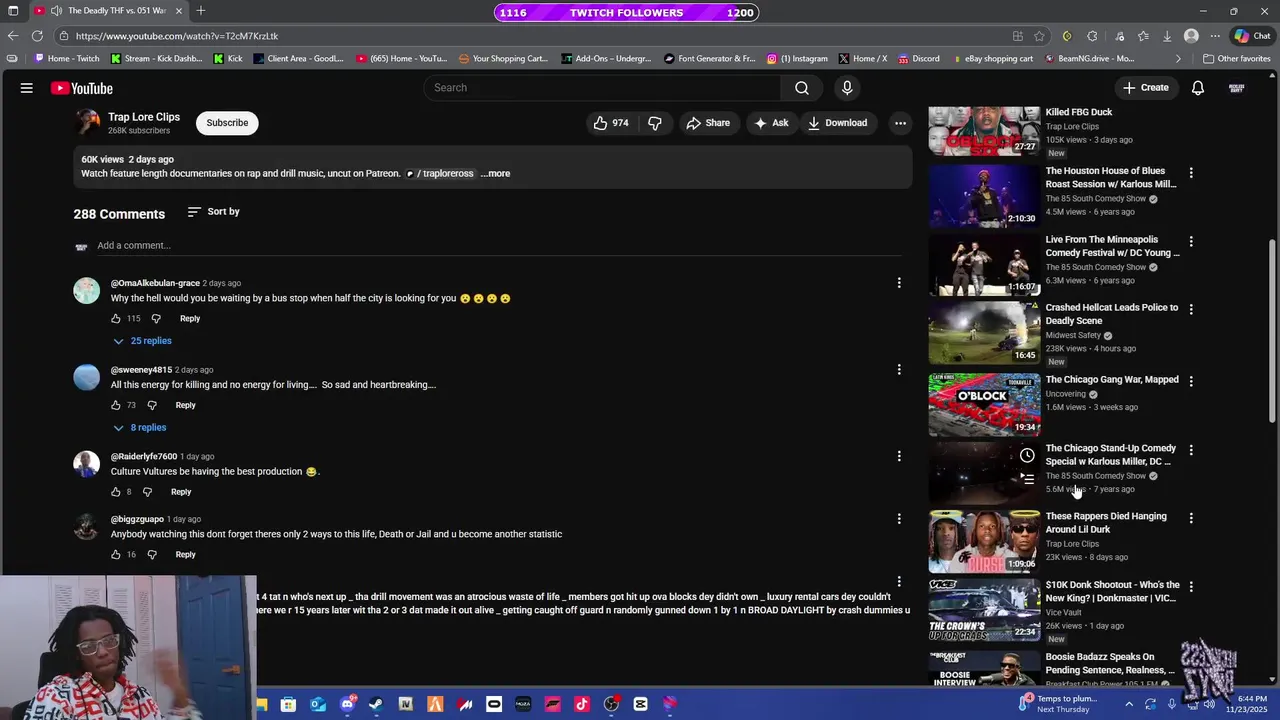Open options for Crashed Hellcat Leads Police video
This screenshot has height=720, width=1280.
1190,310
